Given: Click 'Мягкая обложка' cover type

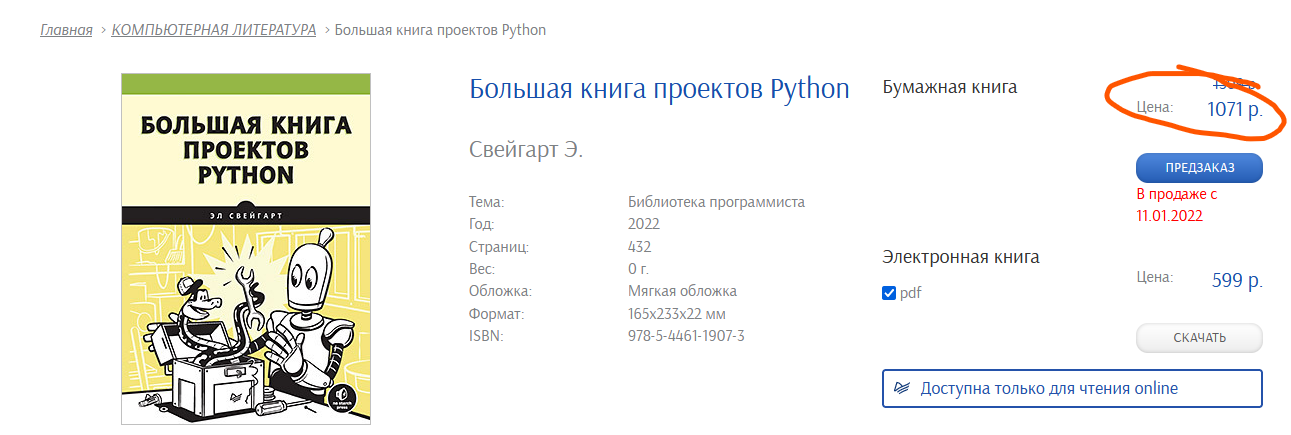Looking at the screenshot, I should [x=682, y=291].
